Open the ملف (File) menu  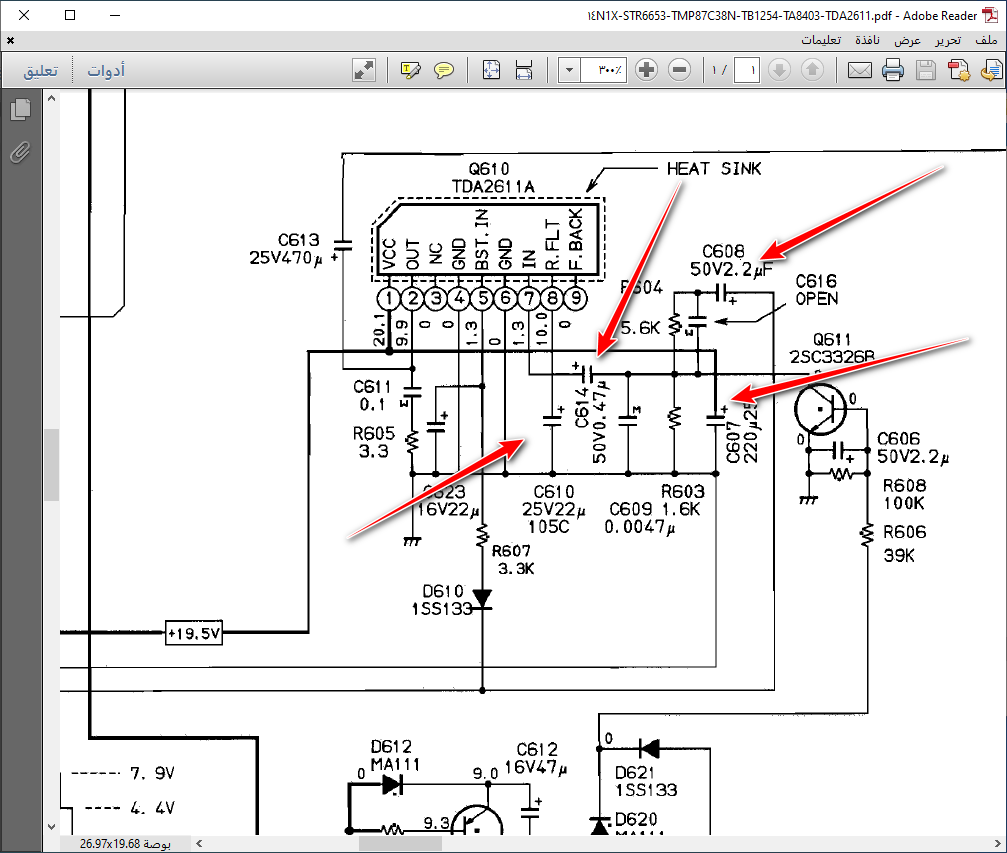click(986, 40)
